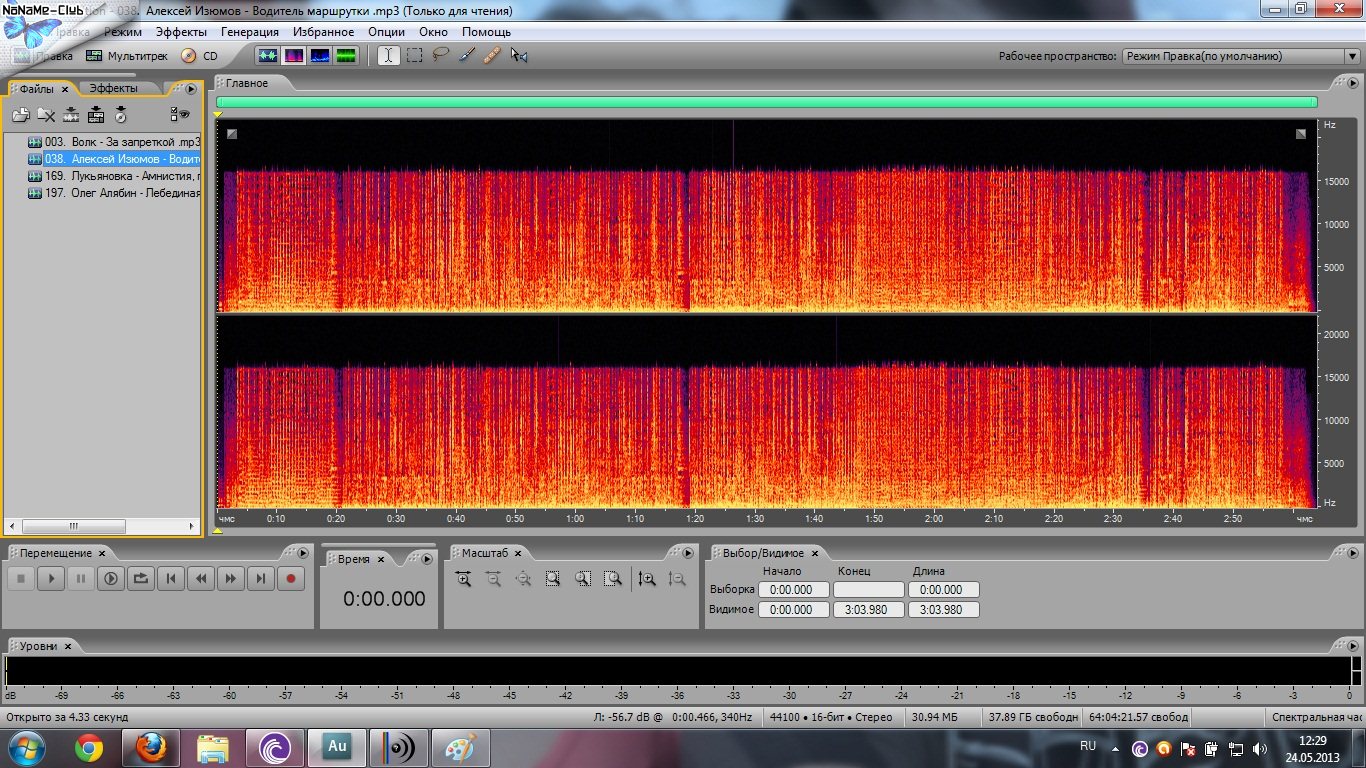Image resolution: width=1366 pixels, height=768 pixels.
Task: Open Главное panel options menu arrow
Action: 1353,83
